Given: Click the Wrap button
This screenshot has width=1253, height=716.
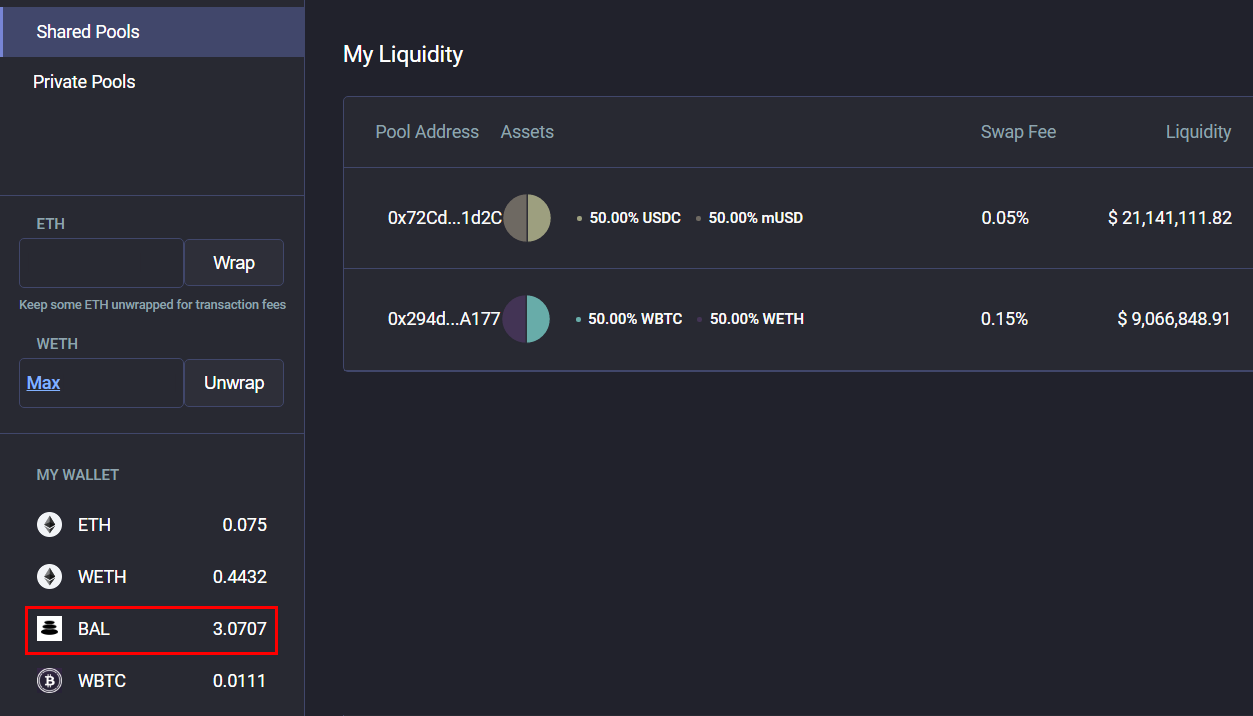Looking at the screenshot, I should coord(234,263).
